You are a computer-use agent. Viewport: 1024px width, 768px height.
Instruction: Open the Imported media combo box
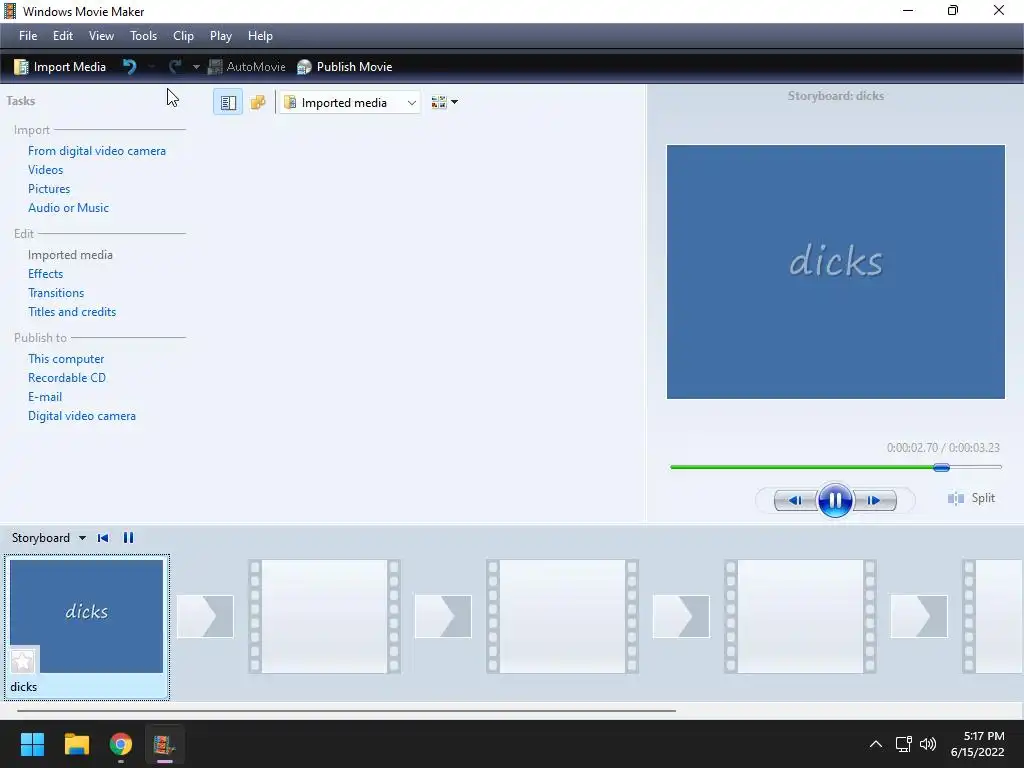[349, 103]
